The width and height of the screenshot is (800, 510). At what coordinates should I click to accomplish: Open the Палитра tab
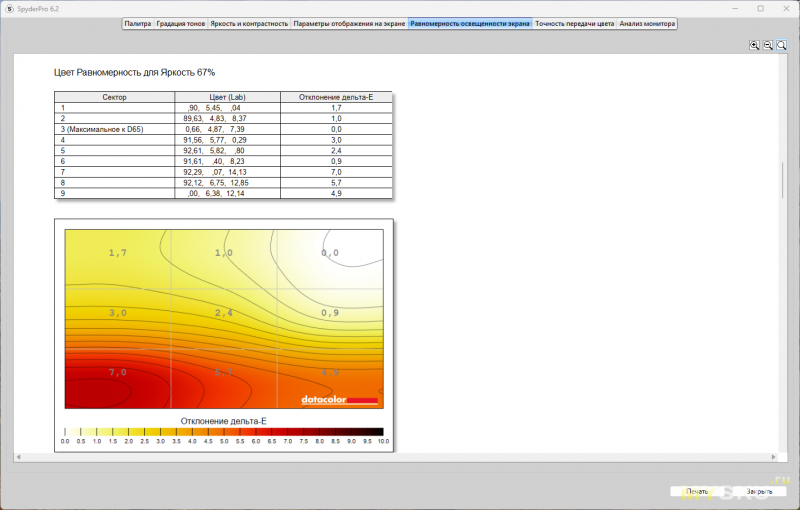point(138,22)
